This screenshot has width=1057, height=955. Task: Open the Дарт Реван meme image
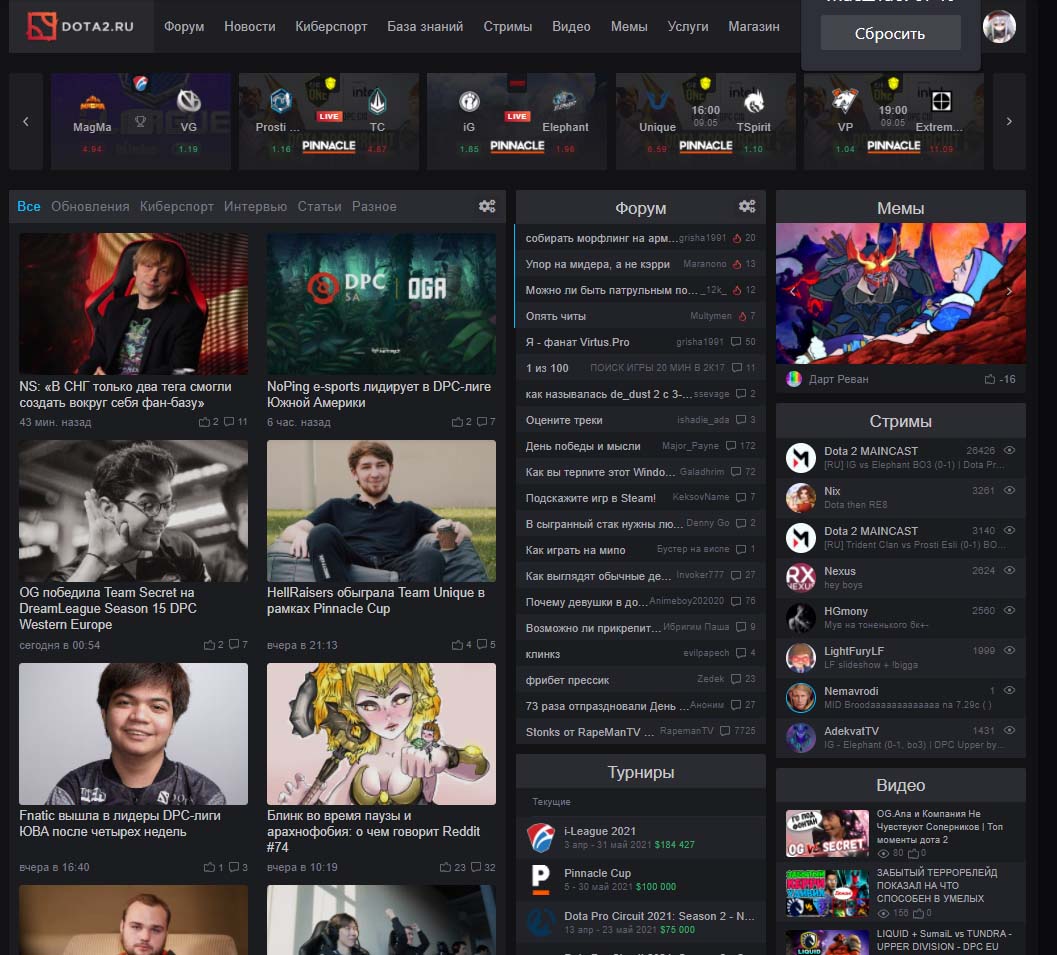coord(901,294)
